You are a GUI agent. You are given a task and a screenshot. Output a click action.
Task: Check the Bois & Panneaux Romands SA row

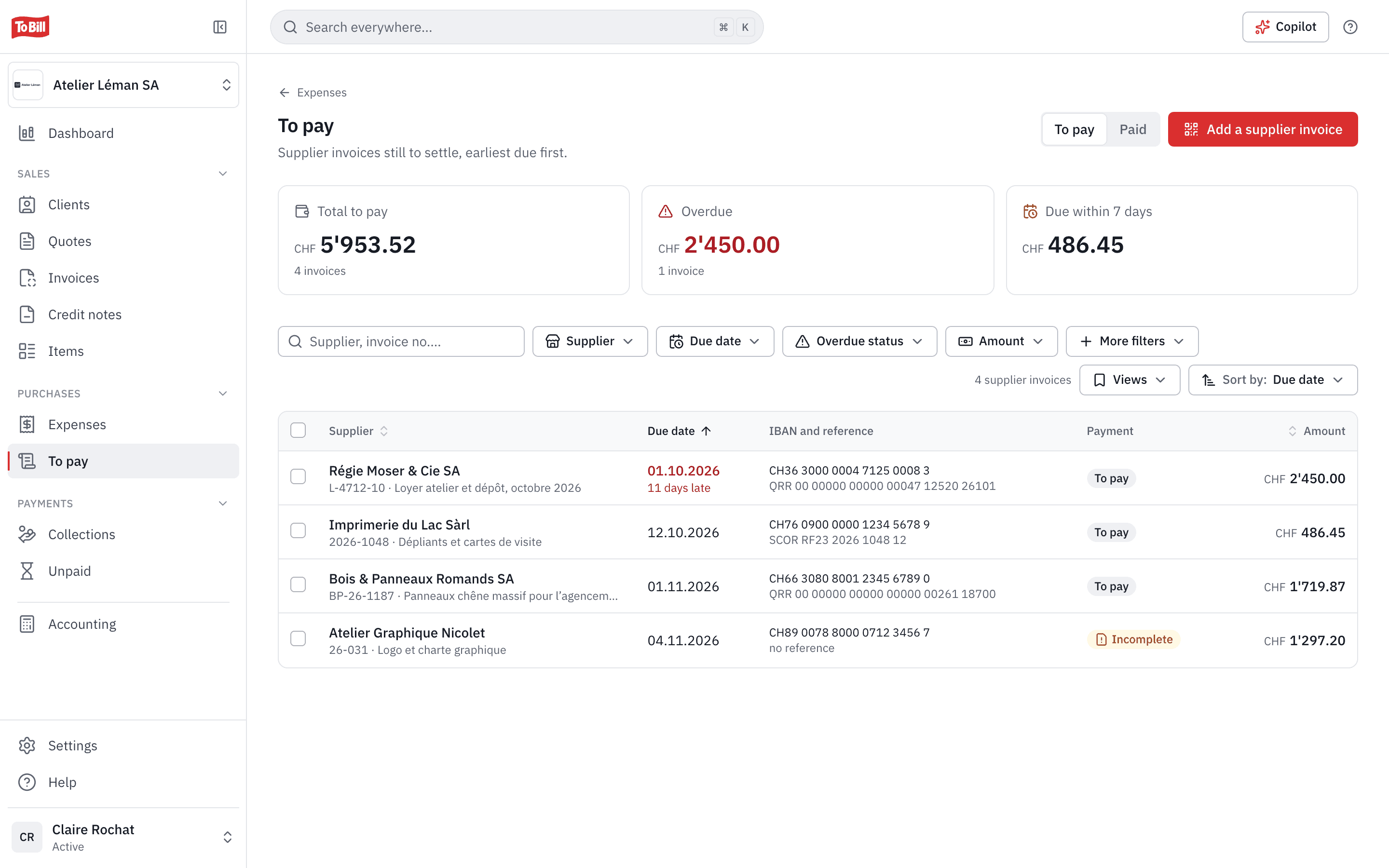pyautogui.click(x=298, y=584)
